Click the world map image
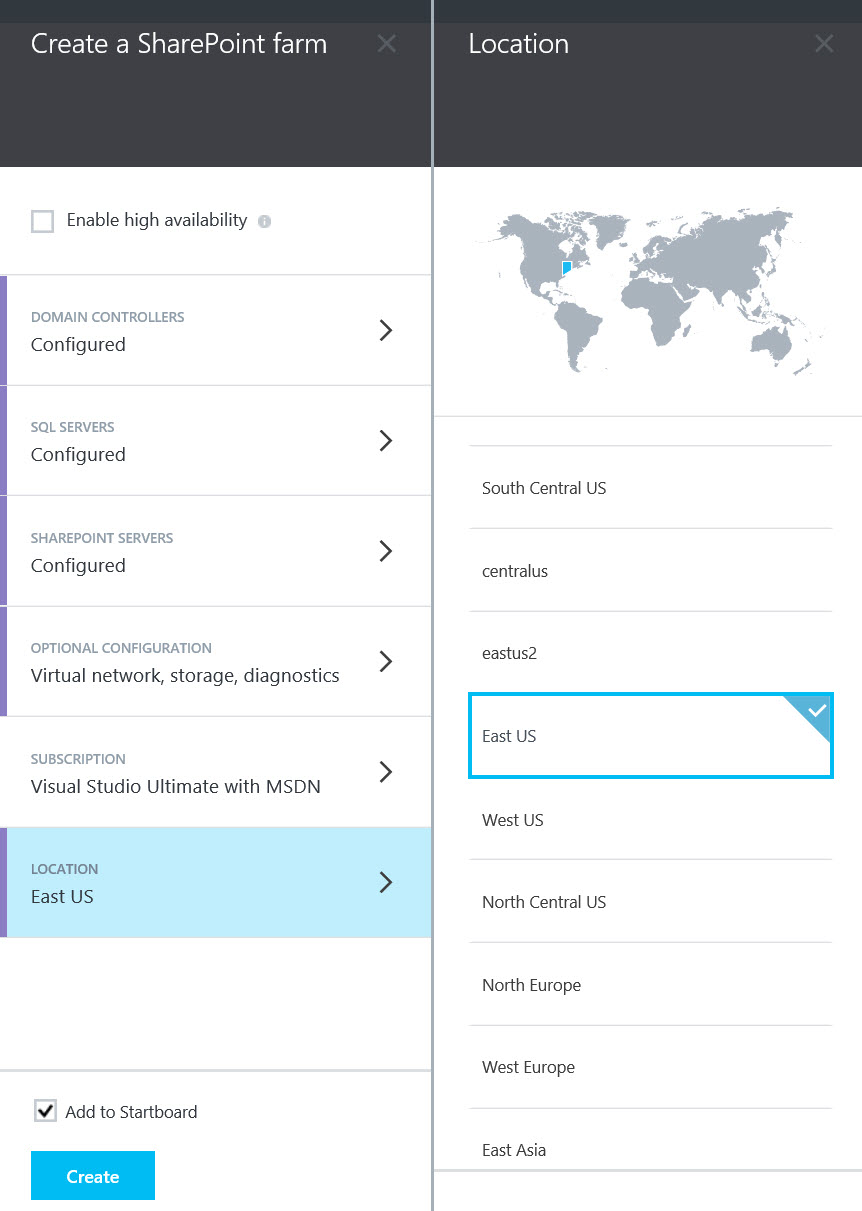This screenshot has height=1211, width=862. pyautogui.click(x=650, y=290)
